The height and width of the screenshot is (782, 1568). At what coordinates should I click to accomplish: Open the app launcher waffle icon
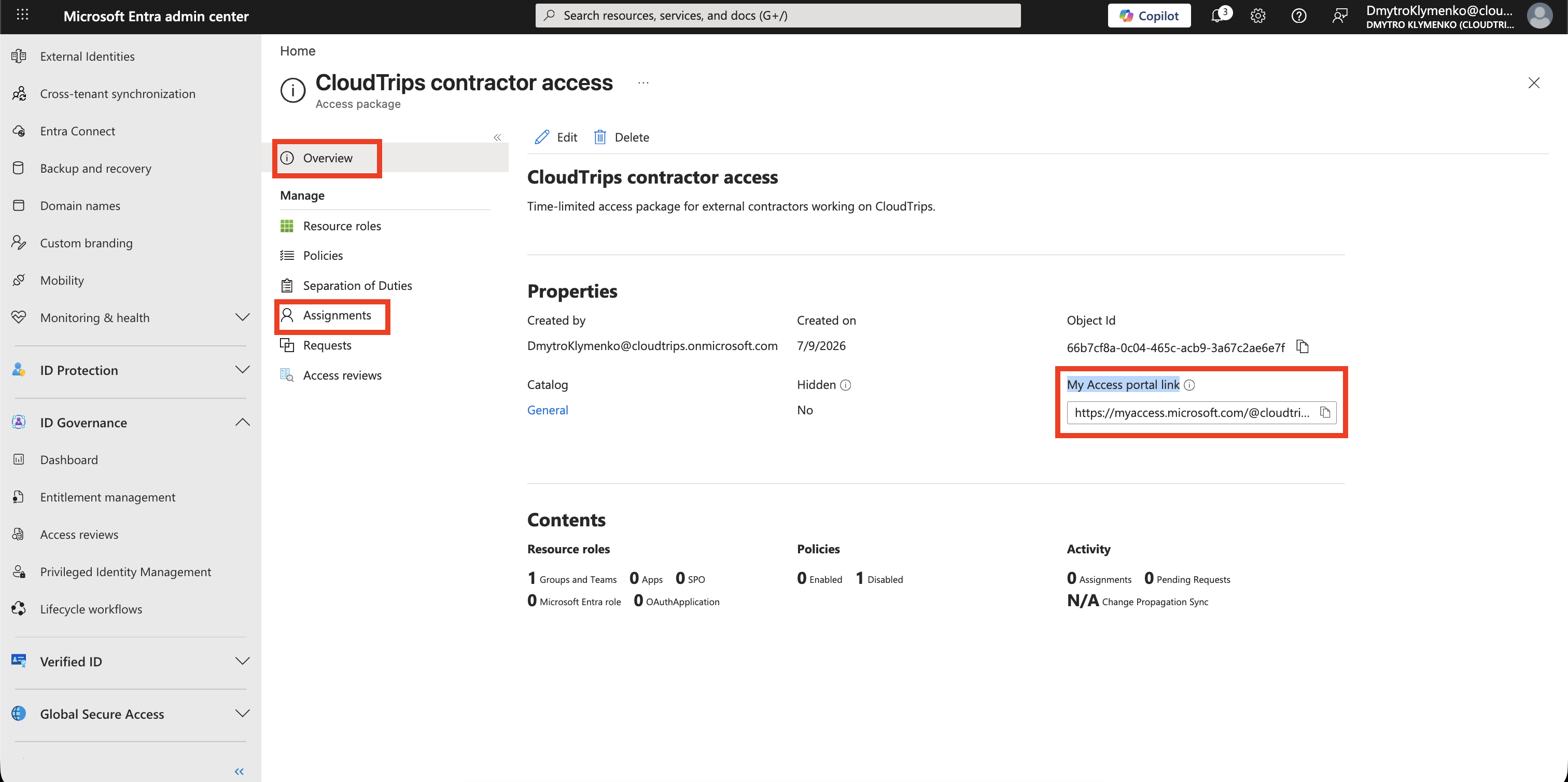pyautogui.click(x=22, y=15)
